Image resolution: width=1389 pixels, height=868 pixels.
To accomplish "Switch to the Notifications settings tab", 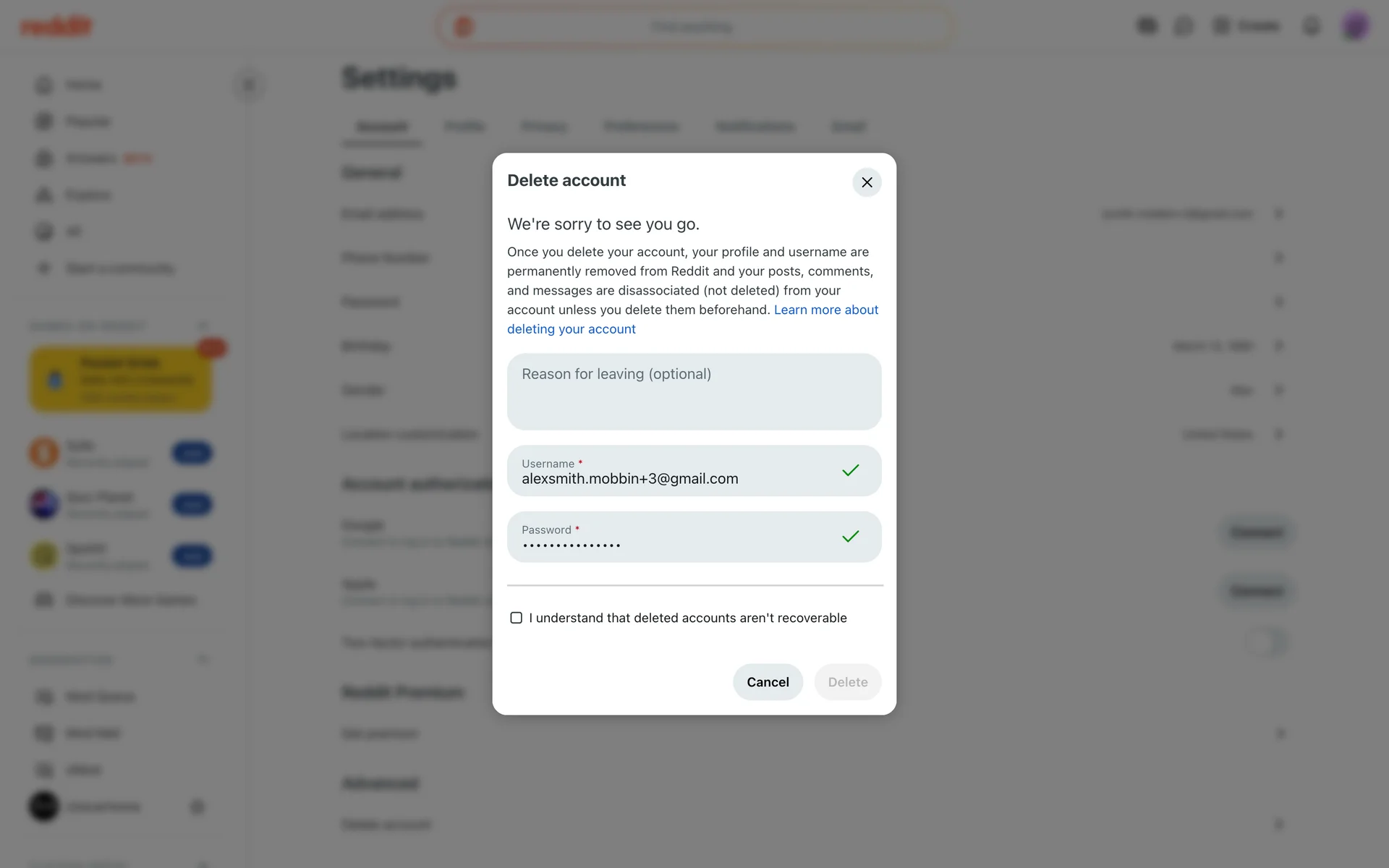I will click(755, 127).
